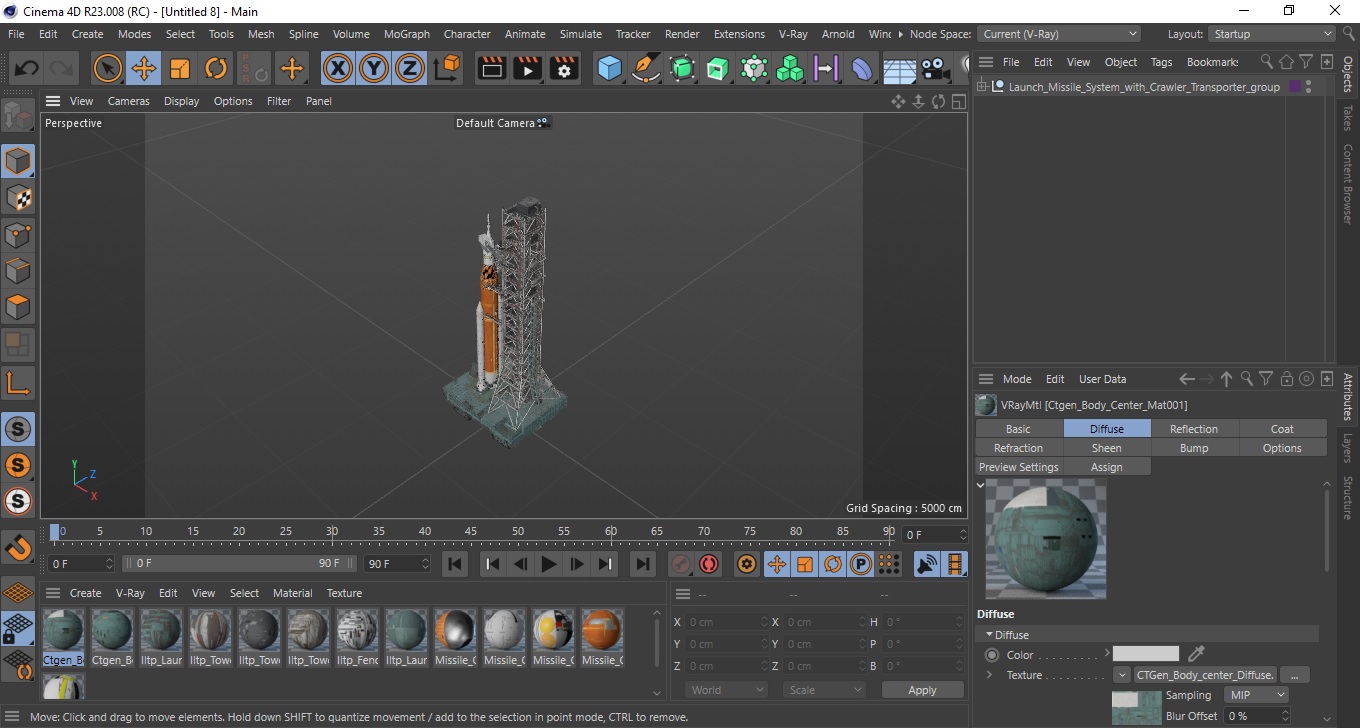The image size is (1360, 728).
Task: Go to end of animation
Action: (643, 564)
